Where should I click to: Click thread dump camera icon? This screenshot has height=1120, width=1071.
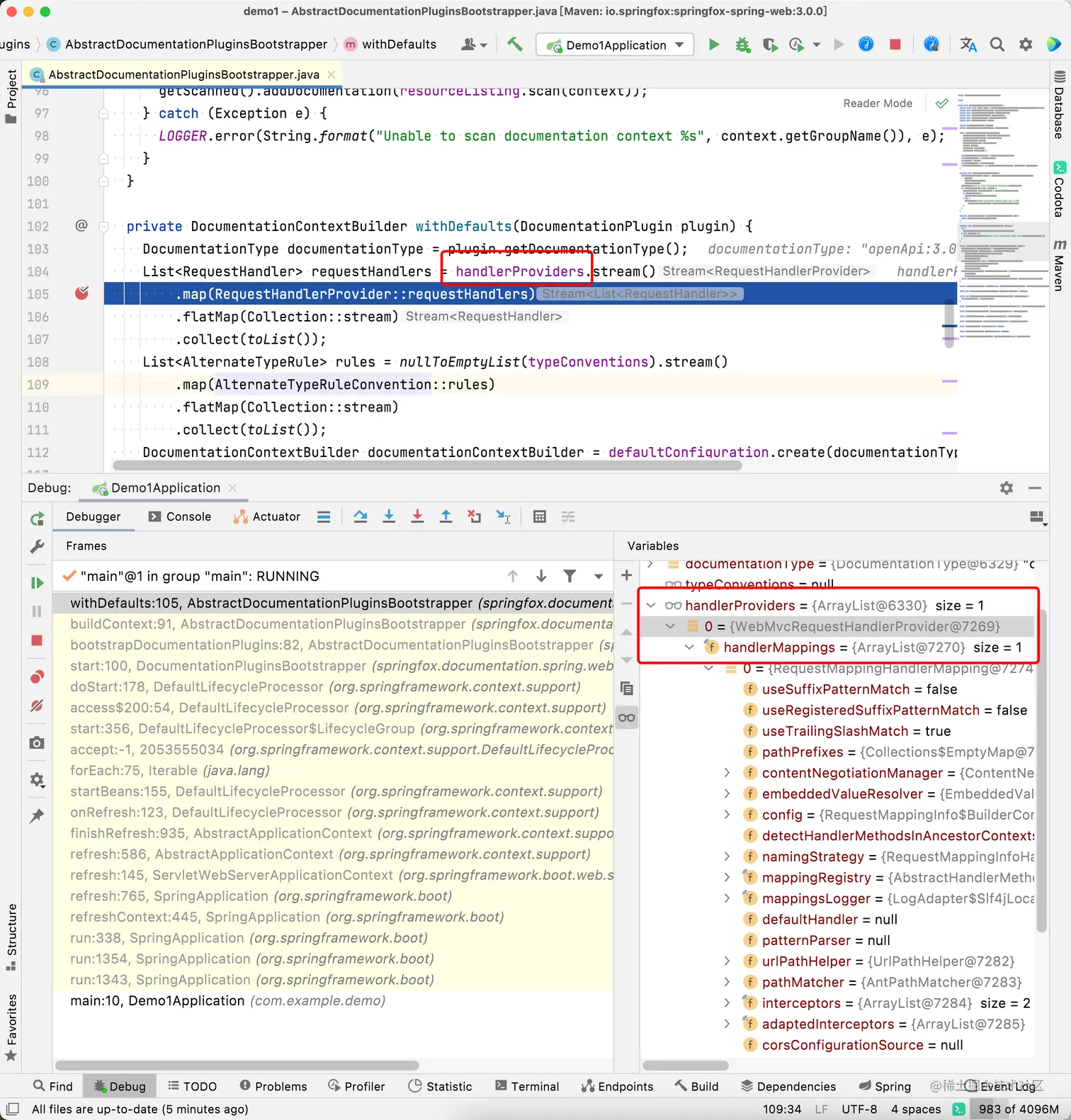(x=37, y=742)
